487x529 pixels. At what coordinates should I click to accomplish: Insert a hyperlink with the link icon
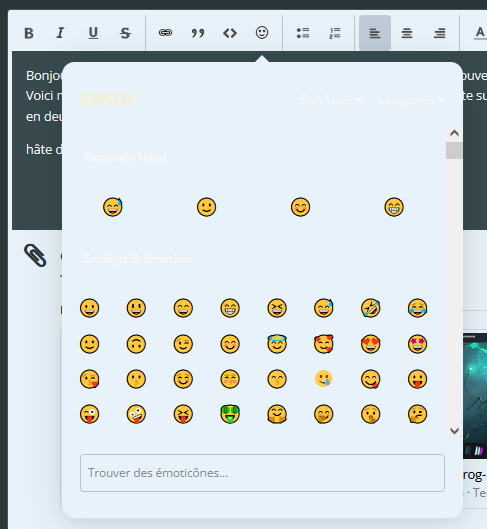165,33
